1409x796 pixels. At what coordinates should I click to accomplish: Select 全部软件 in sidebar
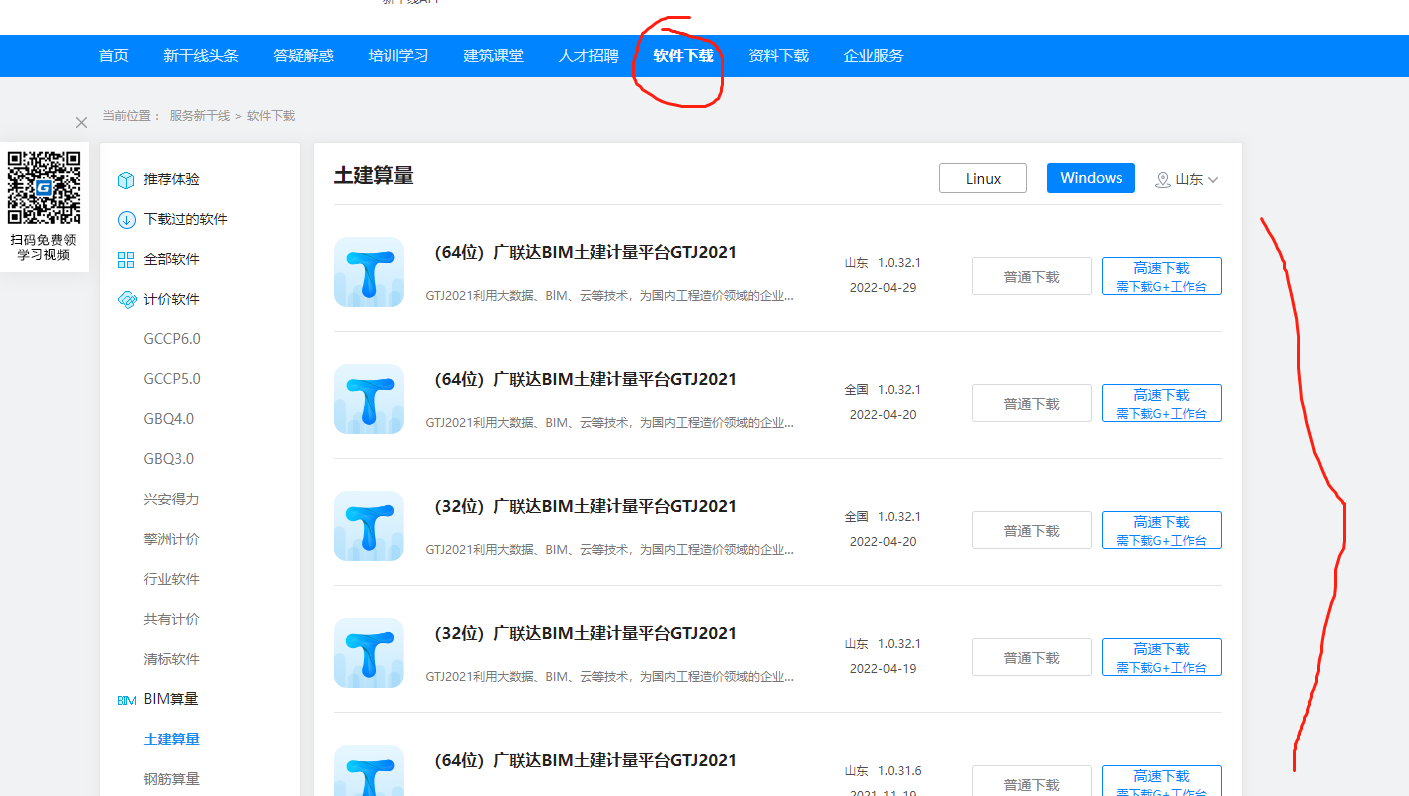point(172,260)
